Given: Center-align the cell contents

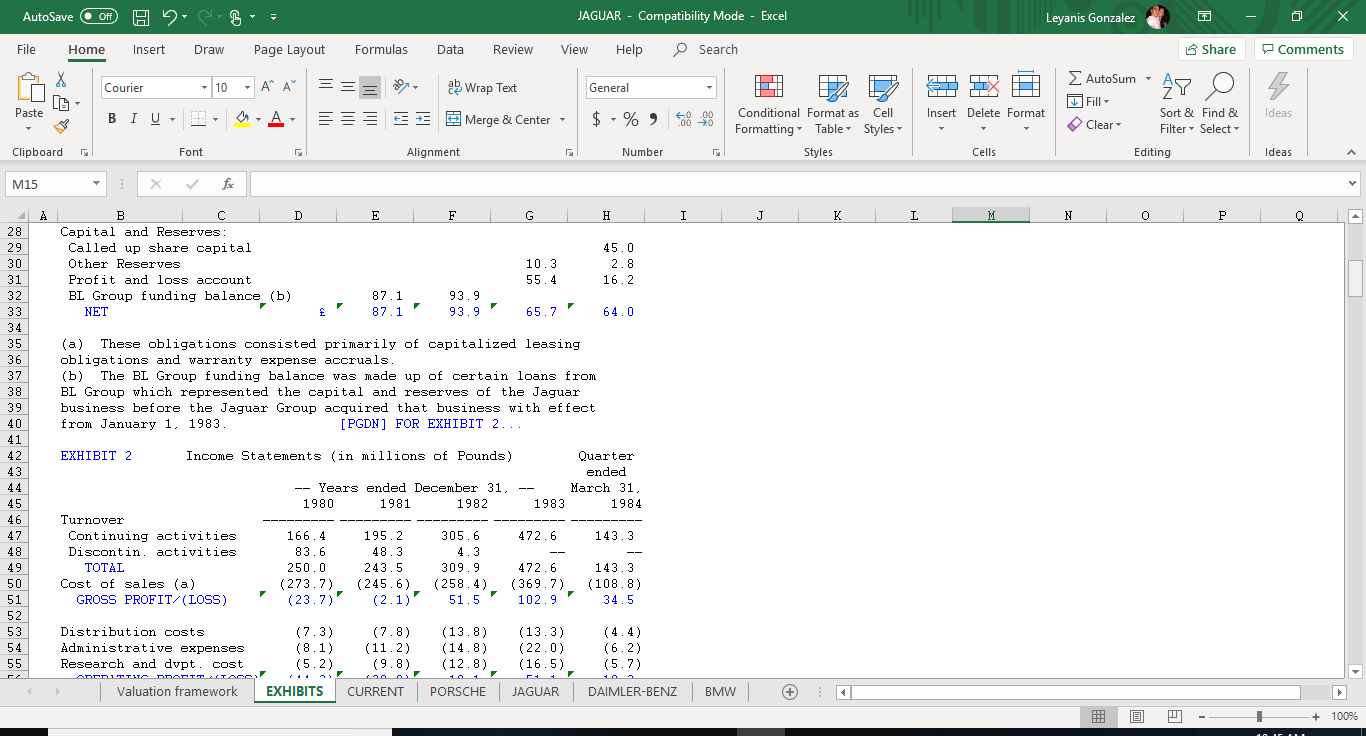Looking at the screenshot, I should pyautogui.click(x=348, y=119).
